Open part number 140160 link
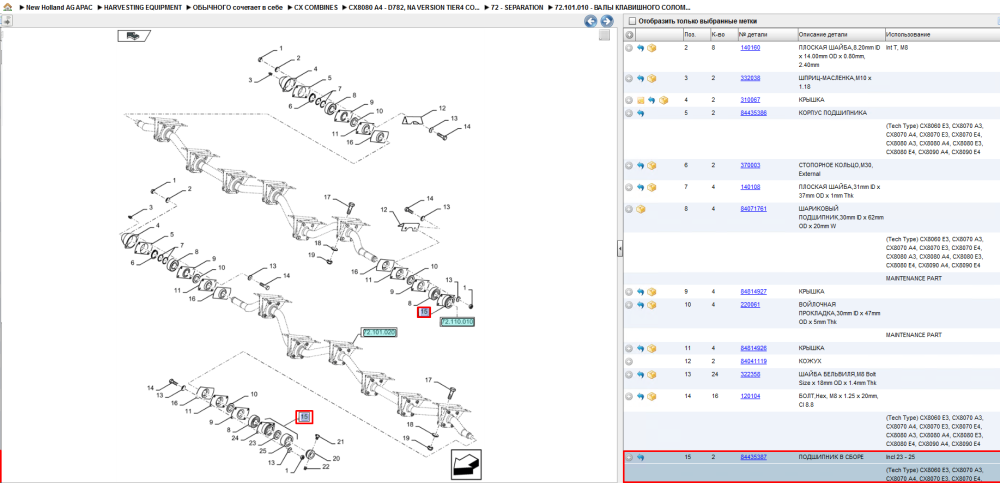 pyautogui.click(x=750, y=48)
